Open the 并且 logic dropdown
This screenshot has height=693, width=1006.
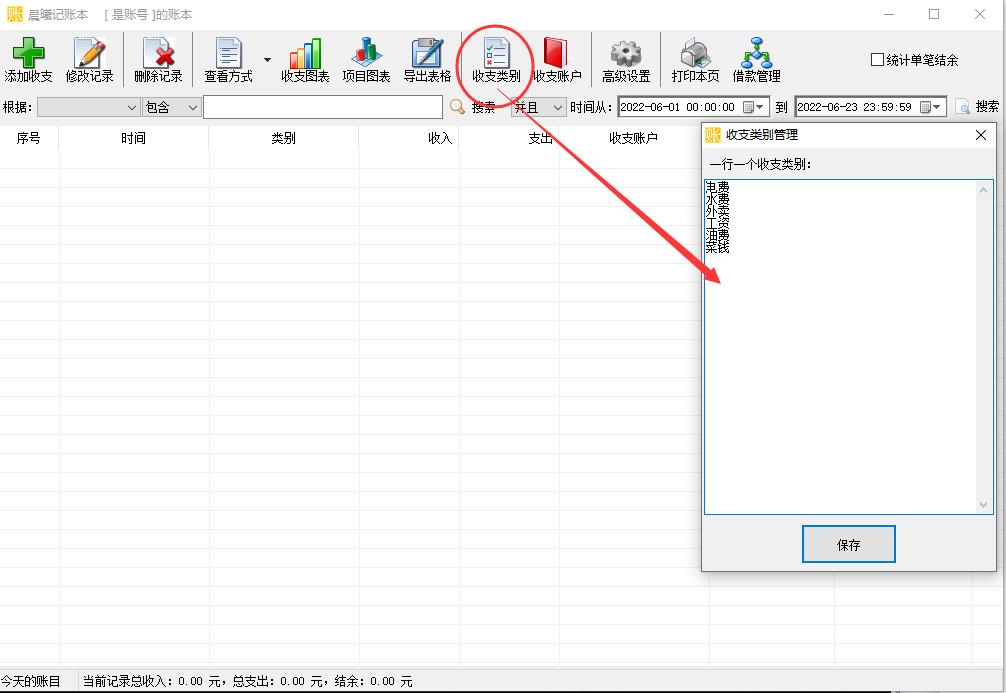click(x=538, y=107)
